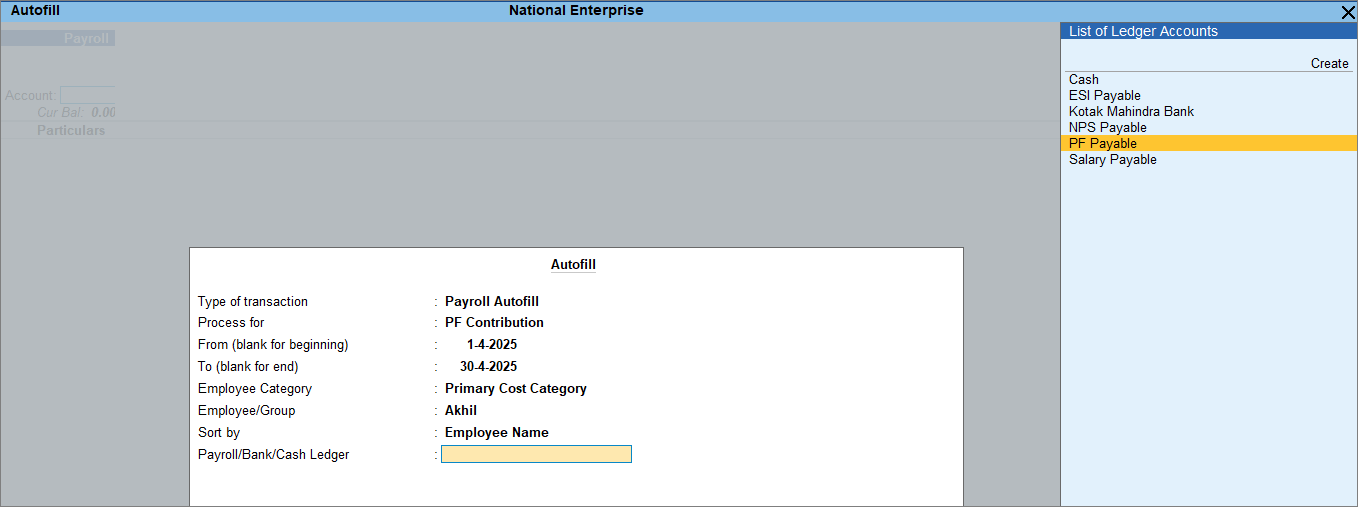Edit the From date 1-4-2025
Image resolution: width=1358 pixels, height=507 pixels.
tap(491, 345)
